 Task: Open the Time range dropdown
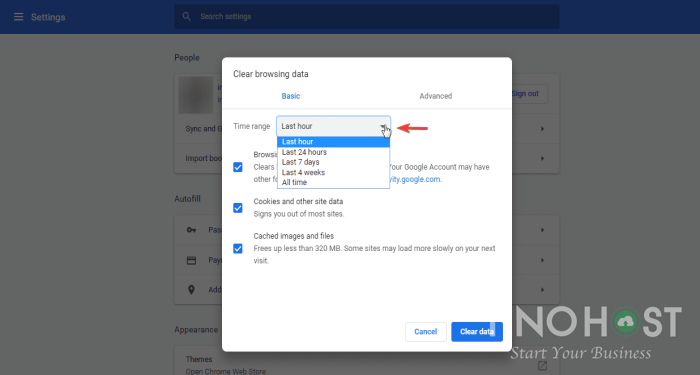click(x=333, y=126)
